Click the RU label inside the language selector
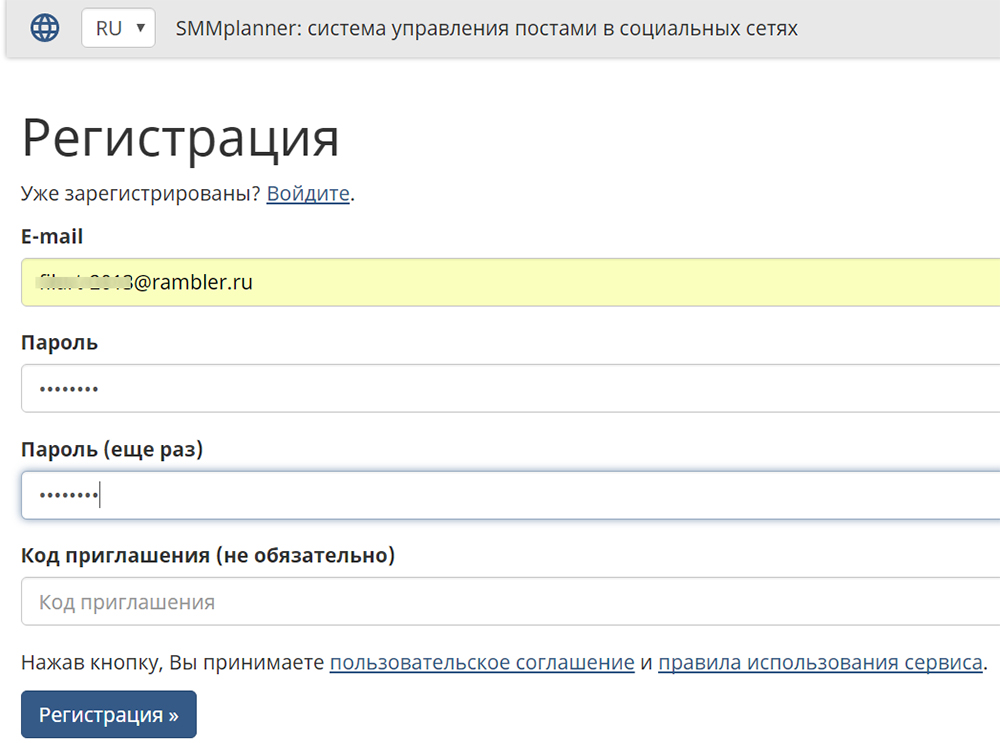 pyautogui.click(x=107, y=27)
